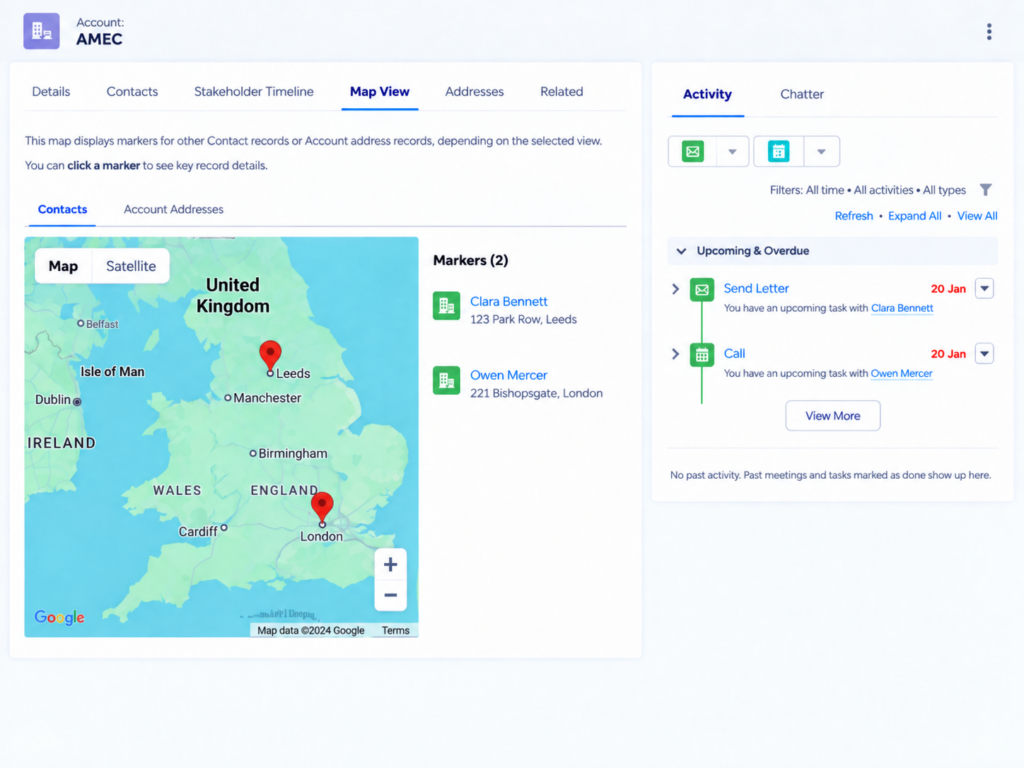Click the red map marker at Leeds
The width and height of the screenshot is (1024, 768).
tap(270, 357)
